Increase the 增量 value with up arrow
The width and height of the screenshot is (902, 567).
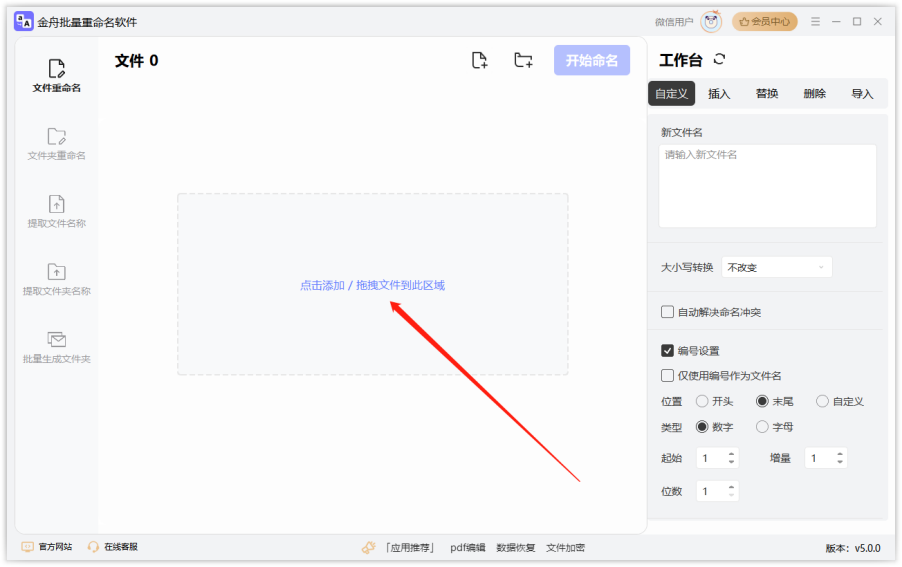click(840, 454)
